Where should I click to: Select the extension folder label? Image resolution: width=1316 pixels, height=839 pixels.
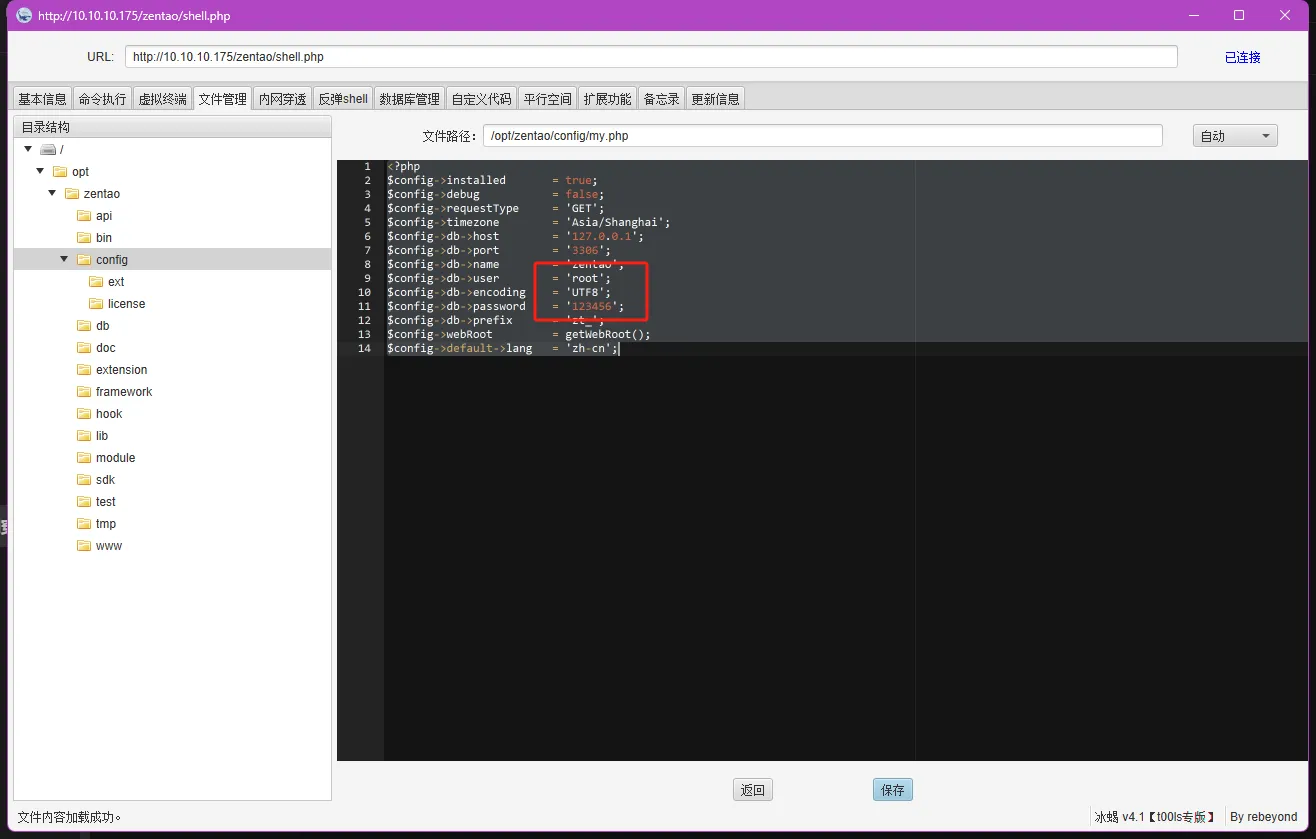(121, 370)
